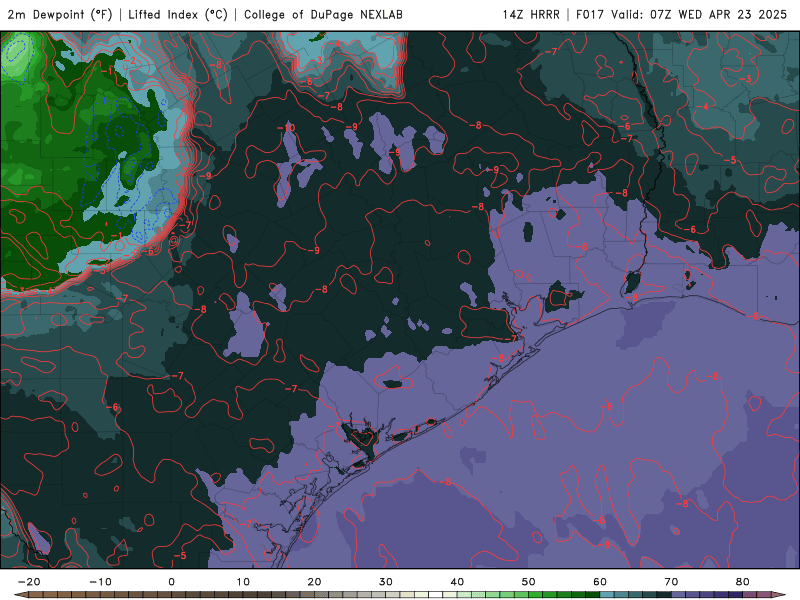This screenshot has width=800, height=600.
Task: Click the 30 value on the color scale
Action: click(386, 582)
